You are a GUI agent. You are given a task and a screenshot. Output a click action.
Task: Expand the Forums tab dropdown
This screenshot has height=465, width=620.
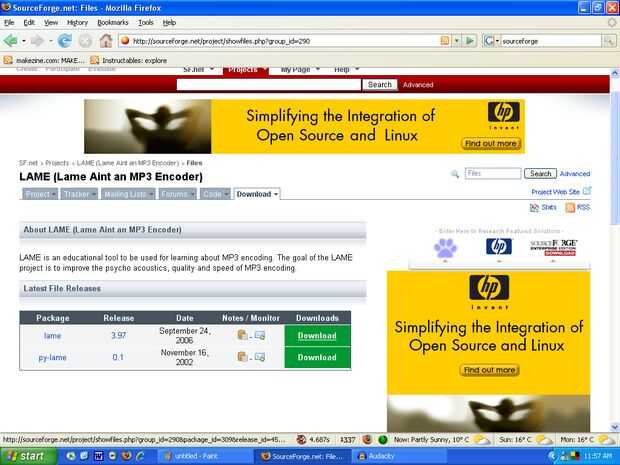[177, 194]
